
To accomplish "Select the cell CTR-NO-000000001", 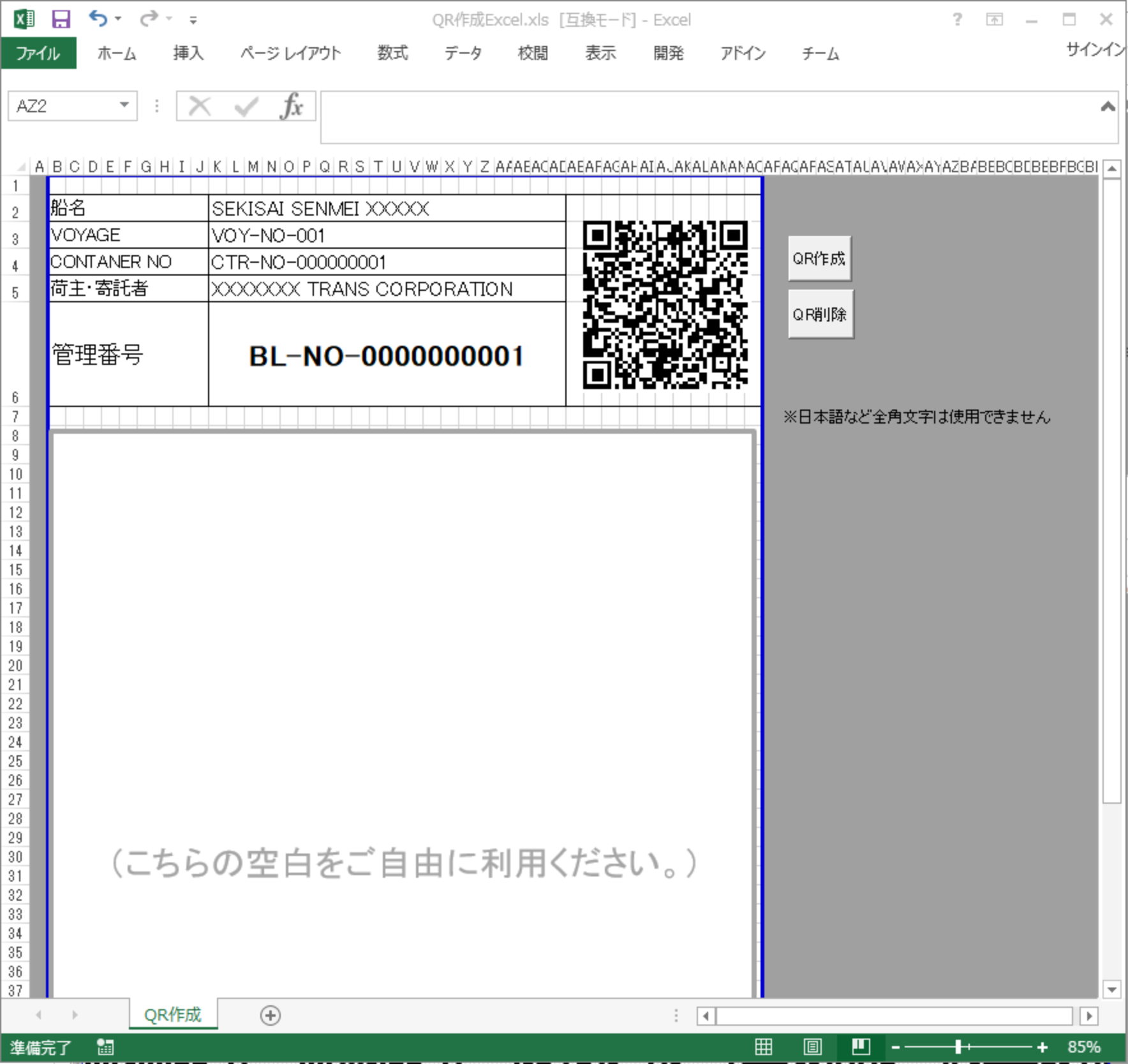I will click(387, 262).
